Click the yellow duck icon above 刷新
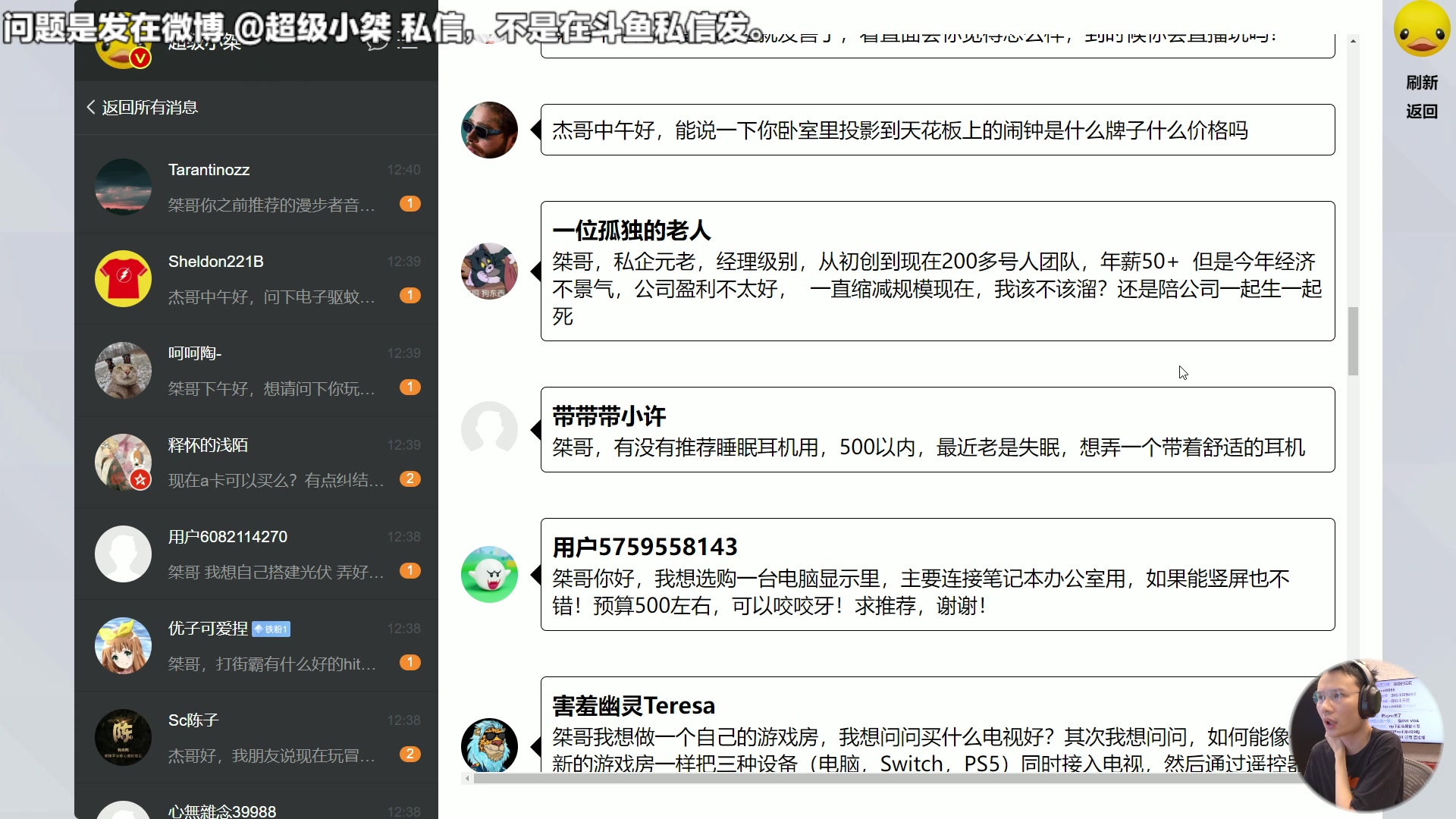The width and height of the screenshot is (1456, 819). click(1422, 30)
